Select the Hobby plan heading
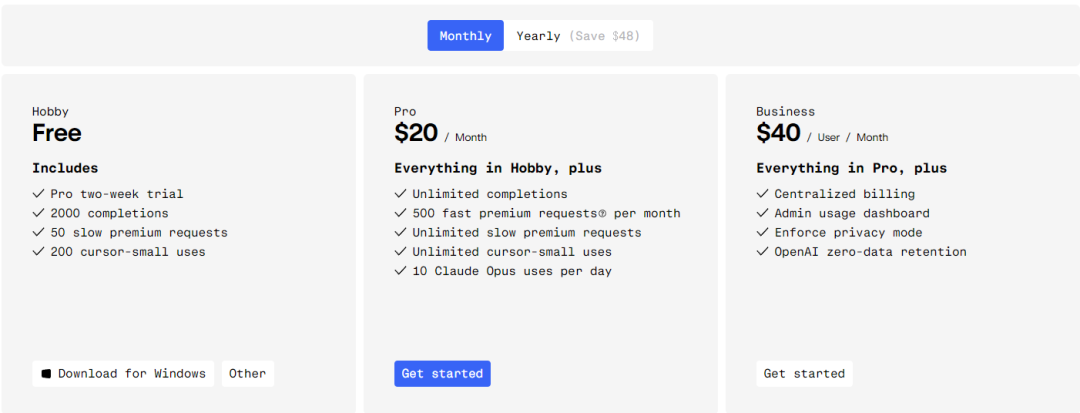Screen dimensions: 1080x413 (50, 112)
